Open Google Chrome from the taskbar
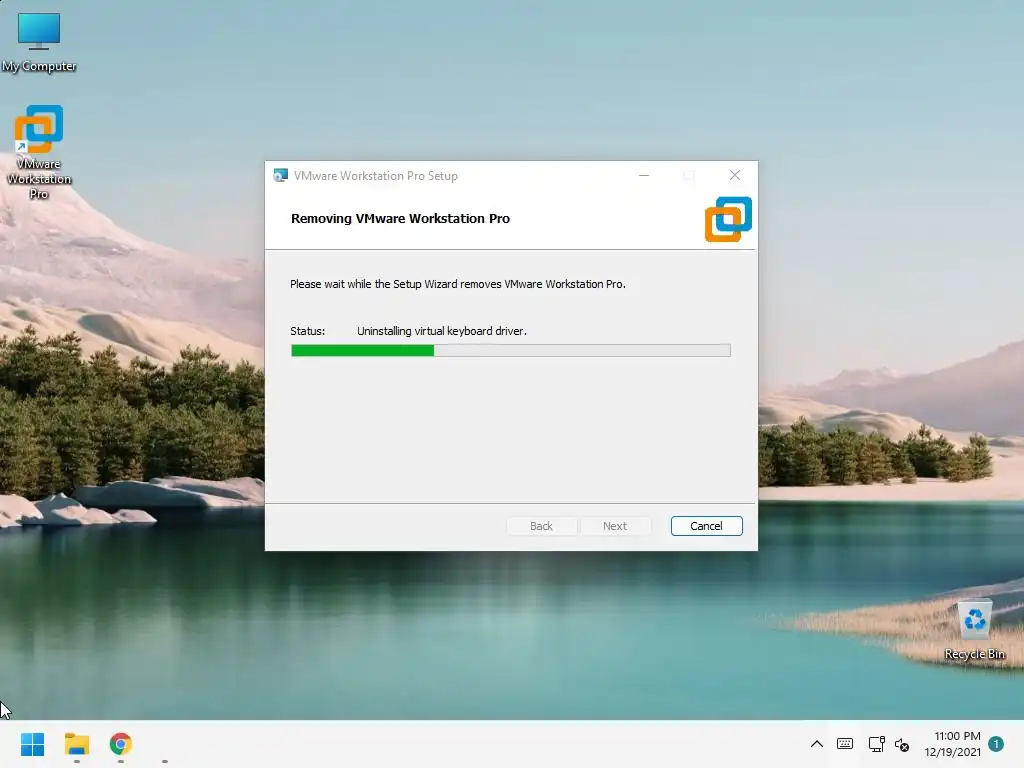The width and height of the screenshot is (1024, 768). [121, 744]
